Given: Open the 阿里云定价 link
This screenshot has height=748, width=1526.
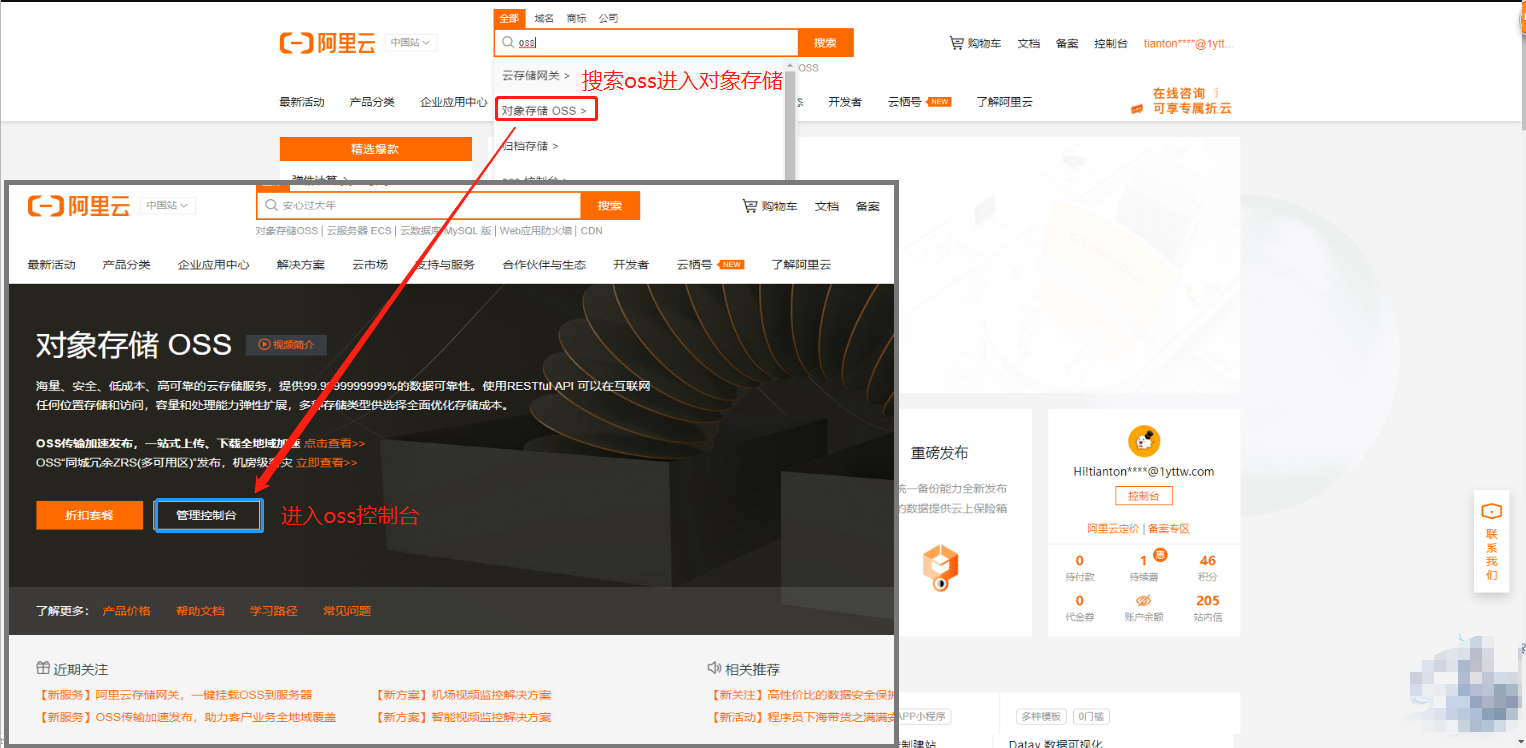Looking at the screenshot, I should click(1113, 528).
